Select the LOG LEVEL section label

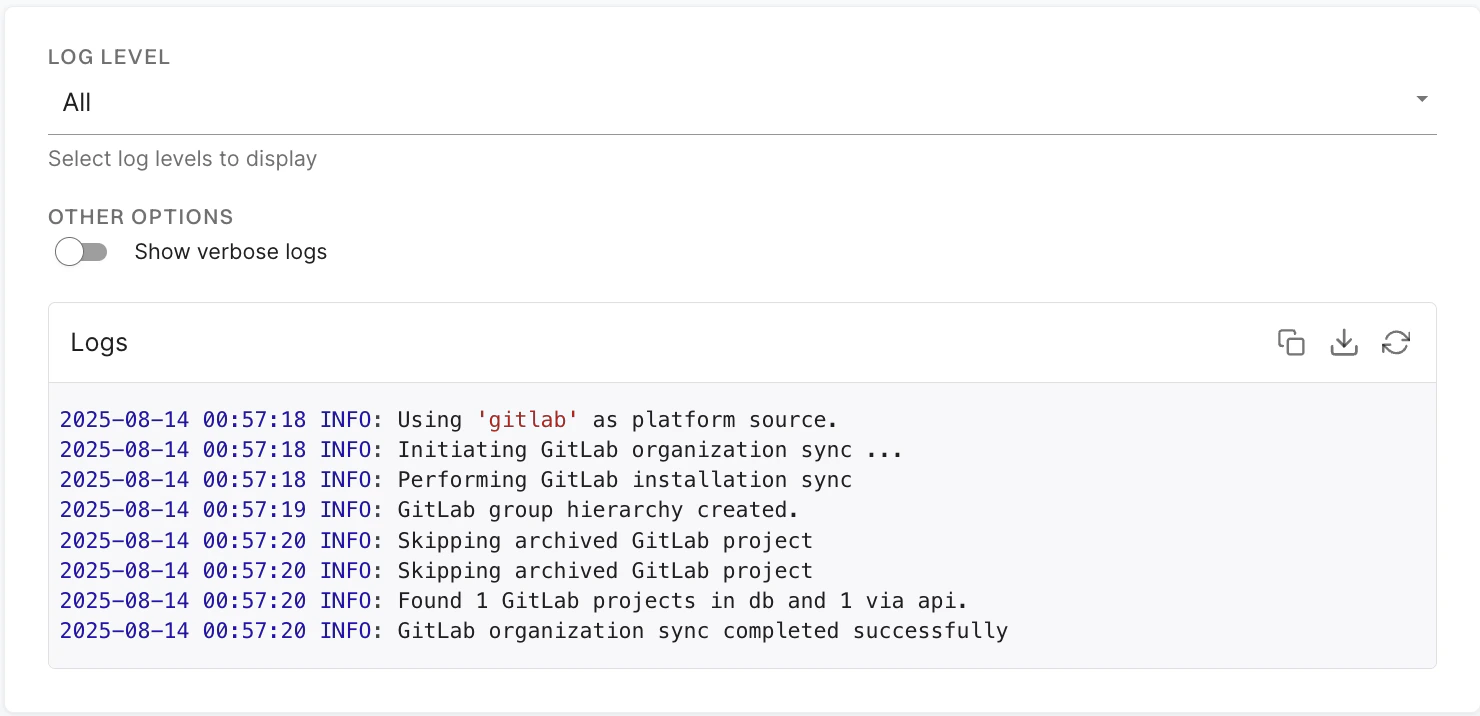tap(109, 57)
